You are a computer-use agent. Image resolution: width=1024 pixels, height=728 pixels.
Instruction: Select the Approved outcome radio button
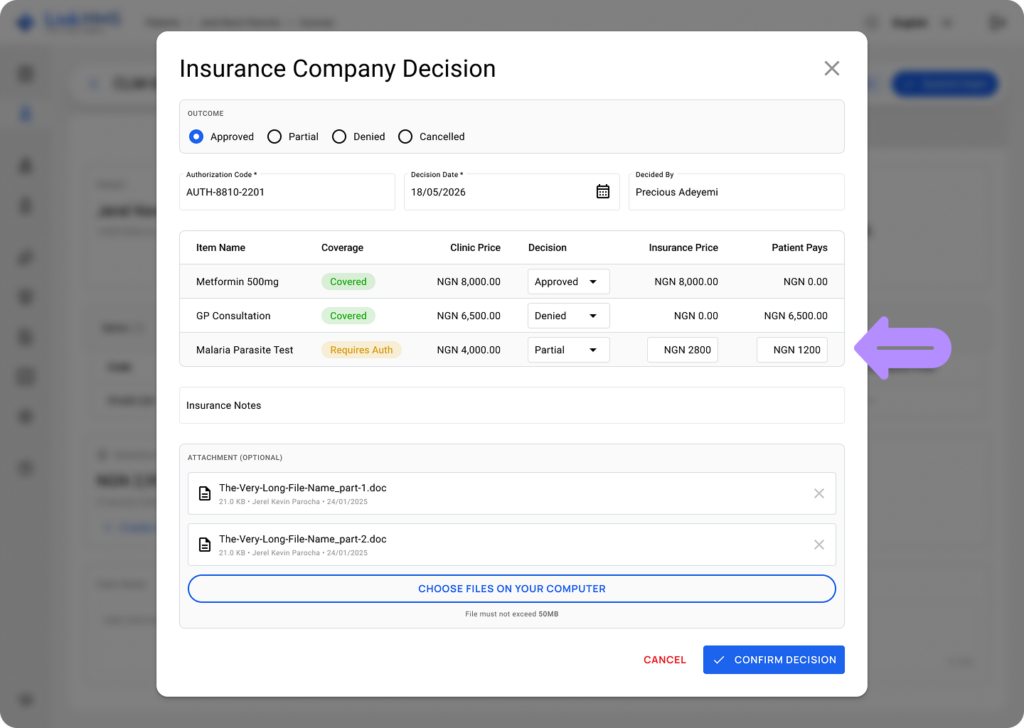coord(196,136)
